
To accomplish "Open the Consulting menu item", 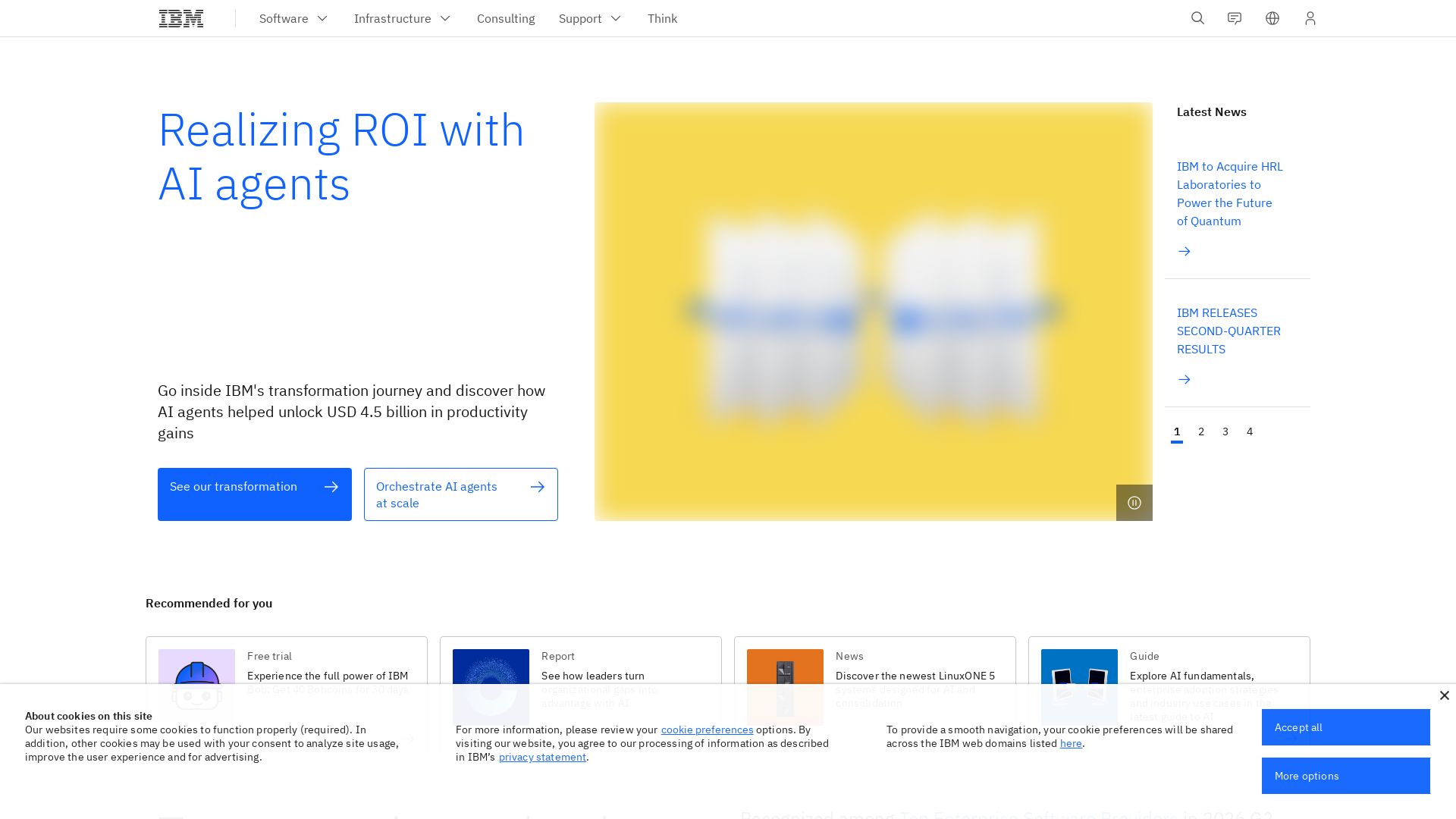I will point(506,18).
